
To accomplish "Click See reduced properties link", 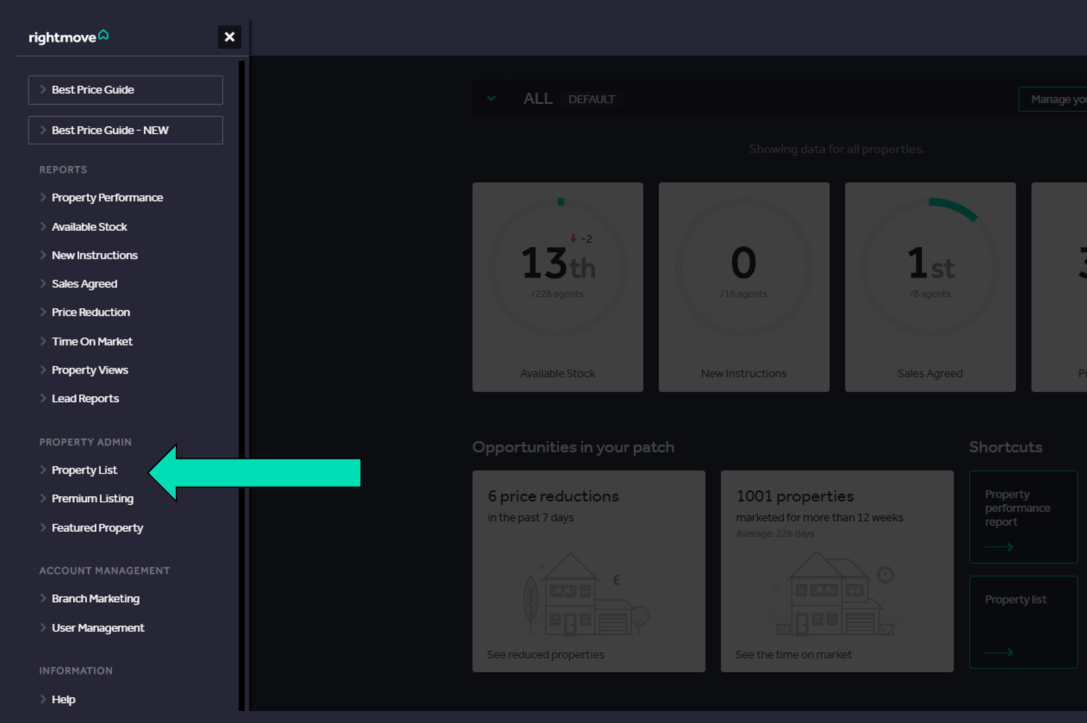I will 545,655.
